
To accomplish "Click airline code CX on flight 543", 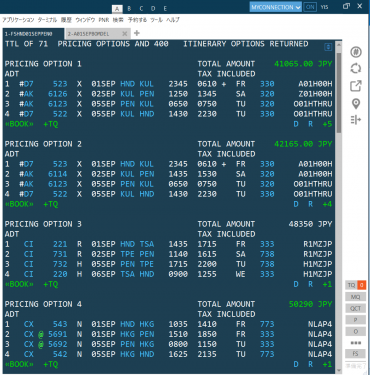I will tap(29, 324).
